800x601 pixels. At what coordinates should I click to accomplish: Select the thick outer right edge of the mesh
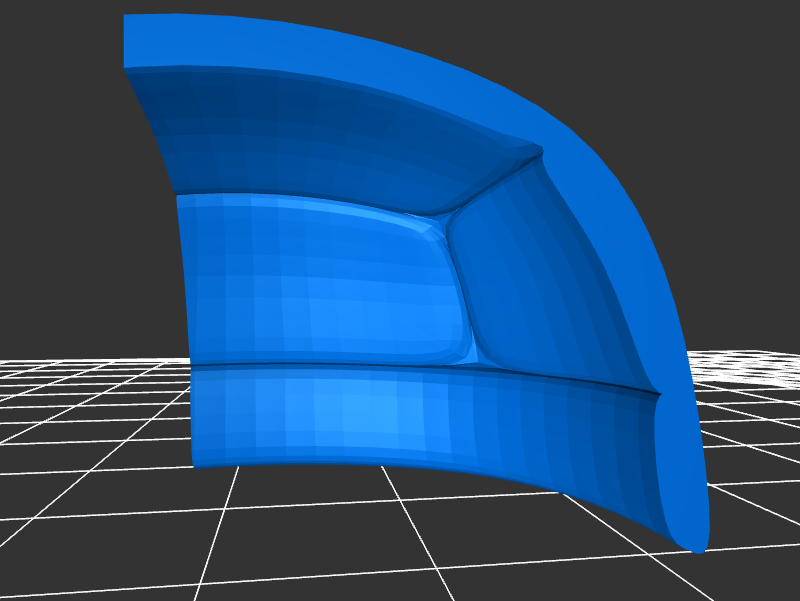coord(640,250)
